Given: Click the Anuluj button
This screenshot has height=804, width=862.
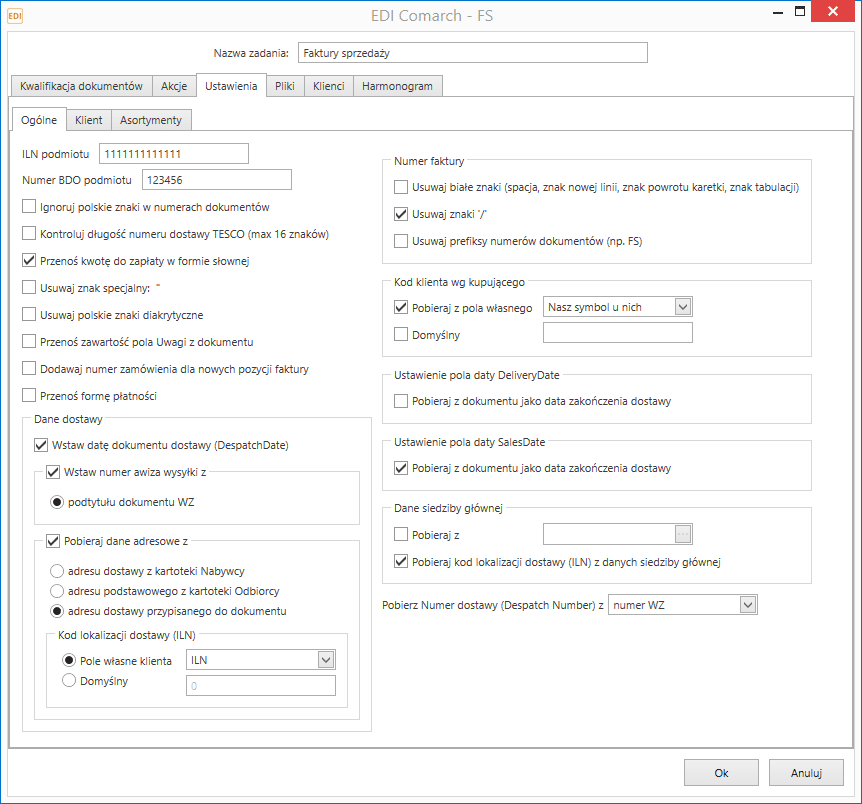Looking at the screenshot, I should click(806, 773).
